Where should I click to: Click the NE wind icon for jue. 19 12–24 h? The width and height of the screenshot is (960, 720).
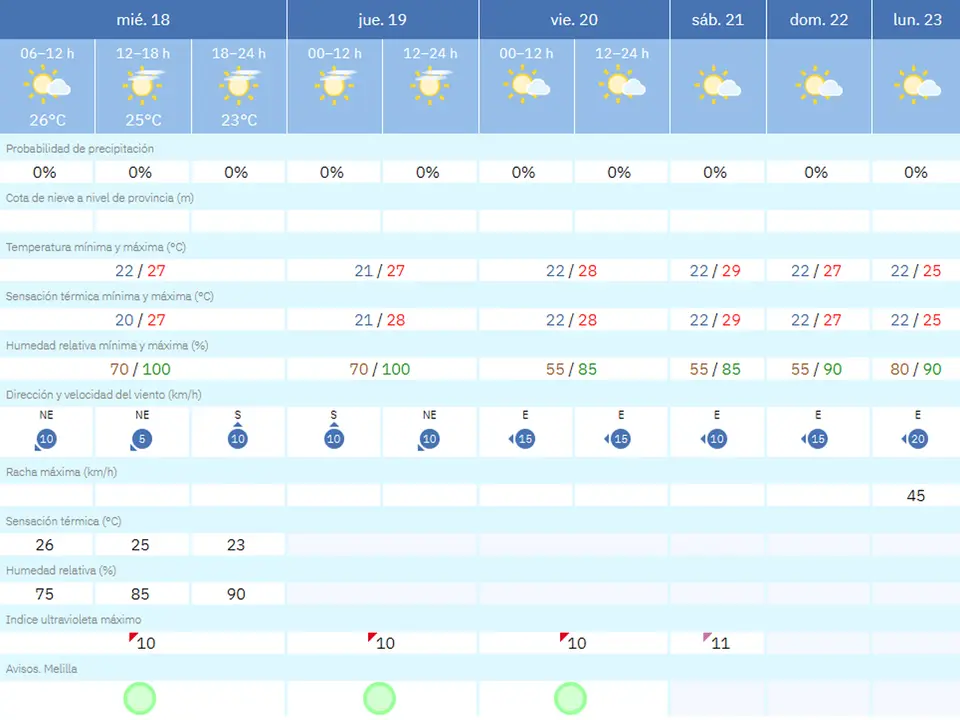(429, 439)
